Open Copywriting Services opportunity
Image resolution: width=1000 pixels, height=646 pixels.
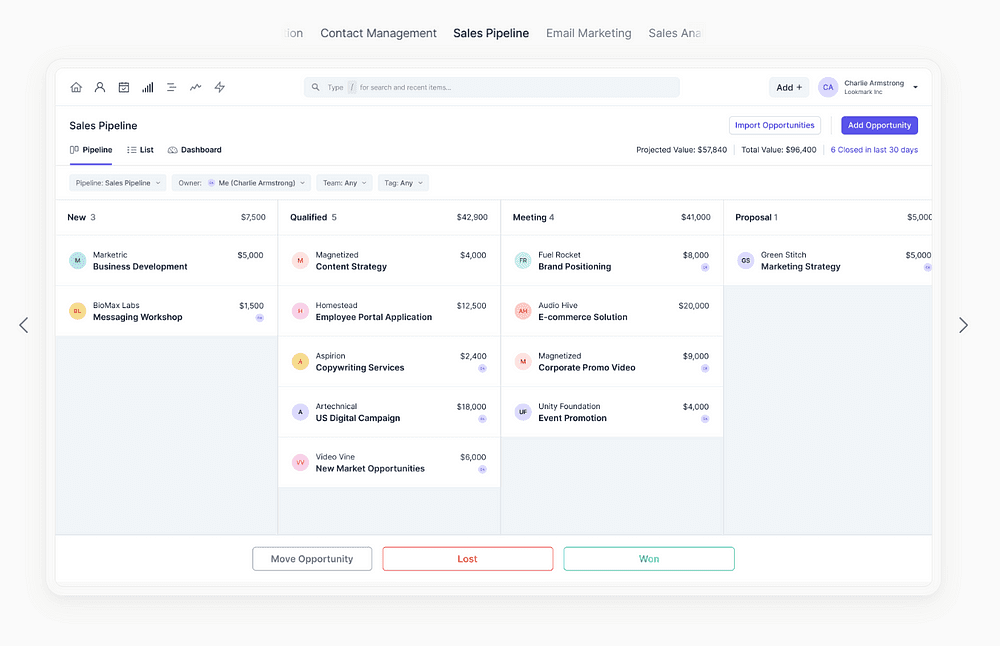[389, 362]
